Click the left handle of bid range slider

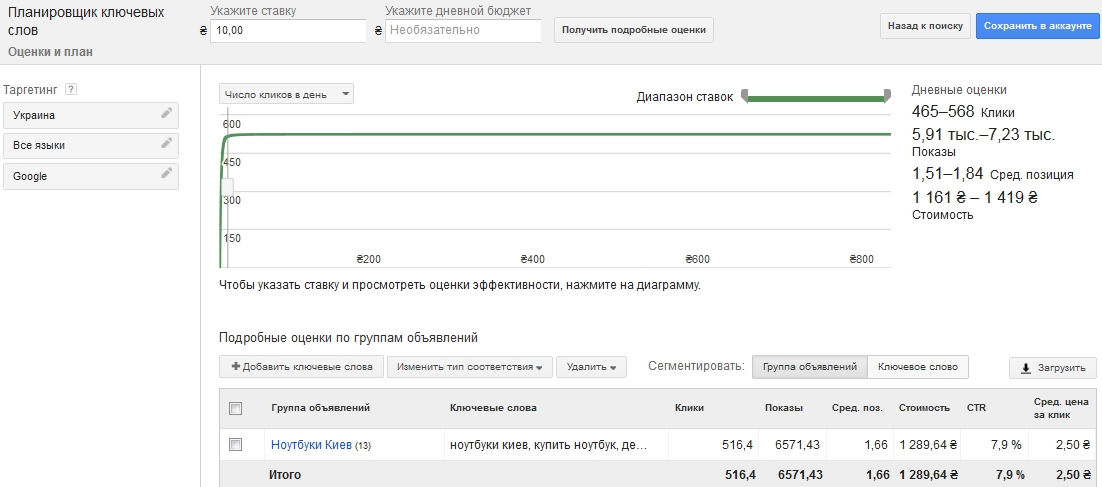pos(745,96)
